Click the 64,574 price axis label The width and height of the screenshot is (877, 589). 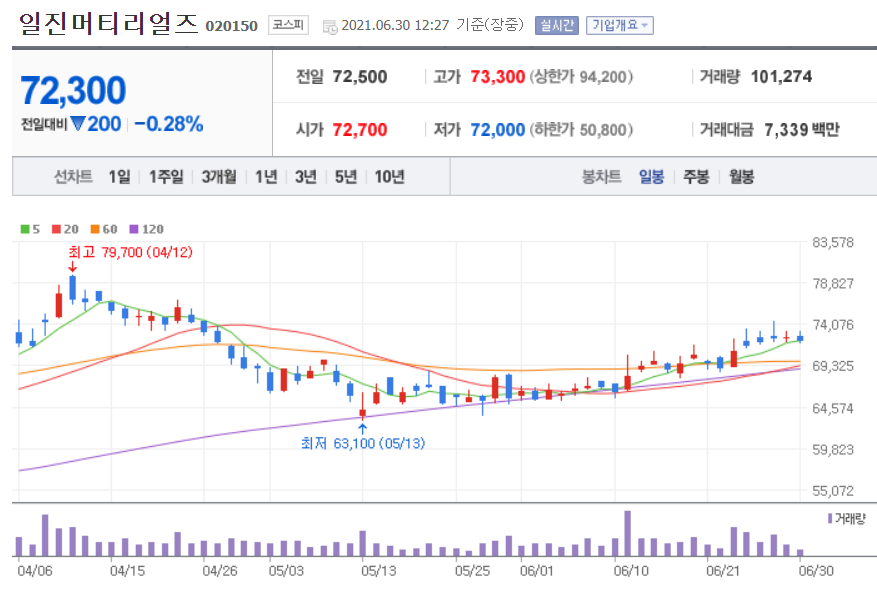[x=833, y=408]
